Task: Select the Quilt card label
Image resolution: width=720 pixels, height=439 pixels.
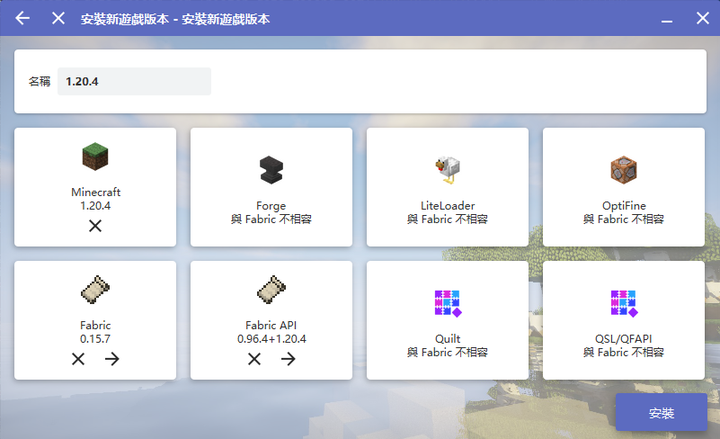Action: (x=448, y=338)
